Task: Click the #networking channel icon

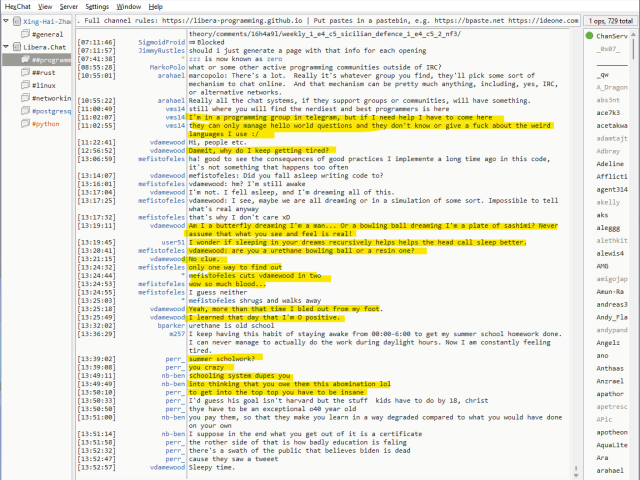Action: click(25, 99)
